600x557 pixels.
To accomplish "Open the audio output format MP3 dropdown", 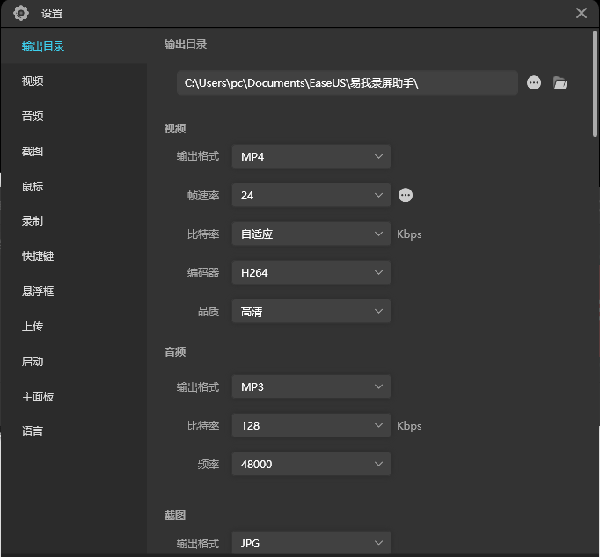I will tap(310, 387).
